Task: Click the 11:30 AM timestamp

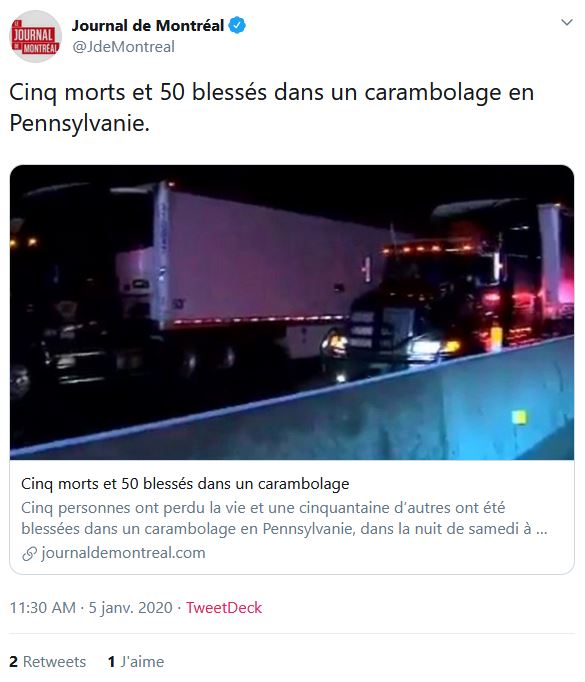Action: pos(43,608)
